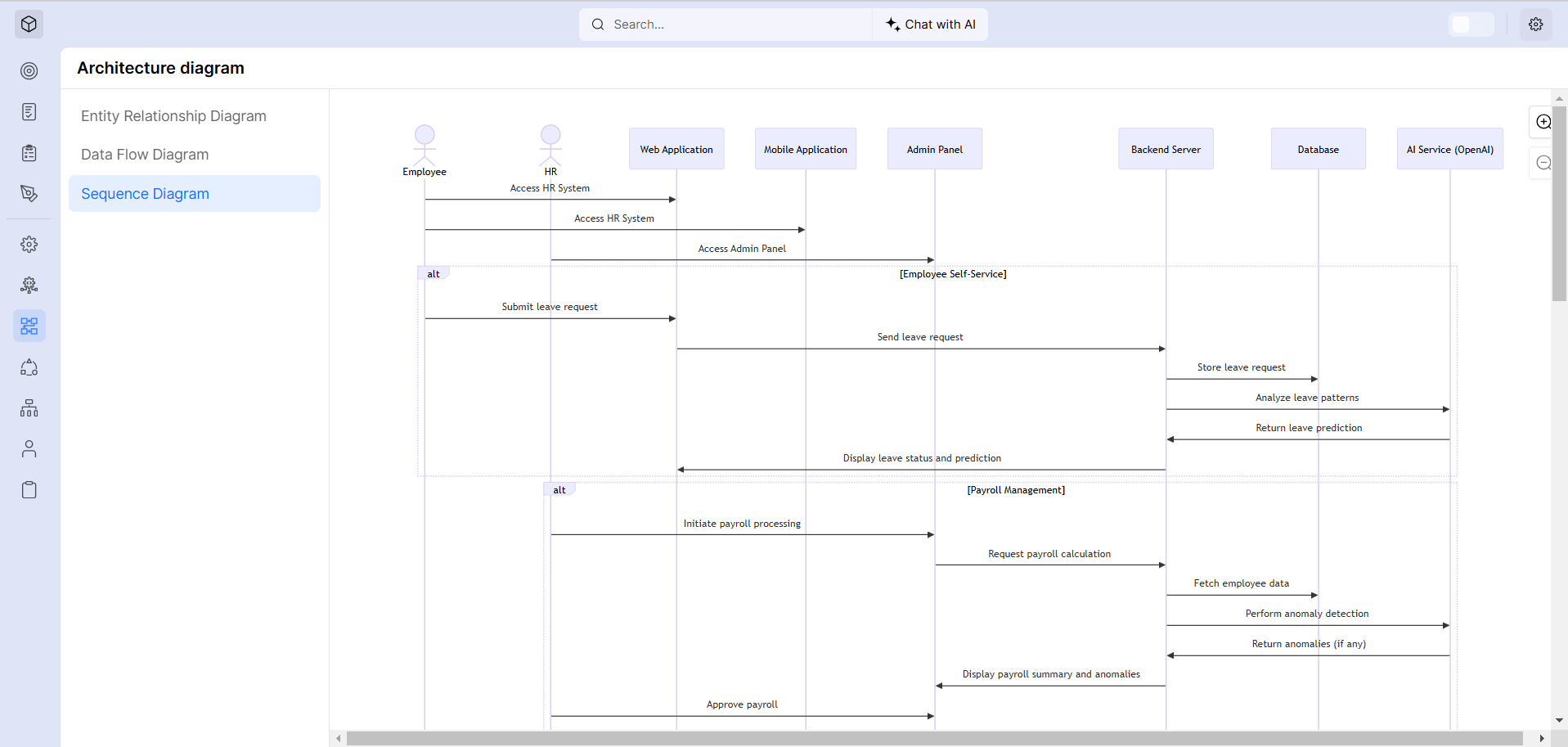Select the Sequence Diagram tab
This screenshot has height=747, width=1568.
point(195,194)
